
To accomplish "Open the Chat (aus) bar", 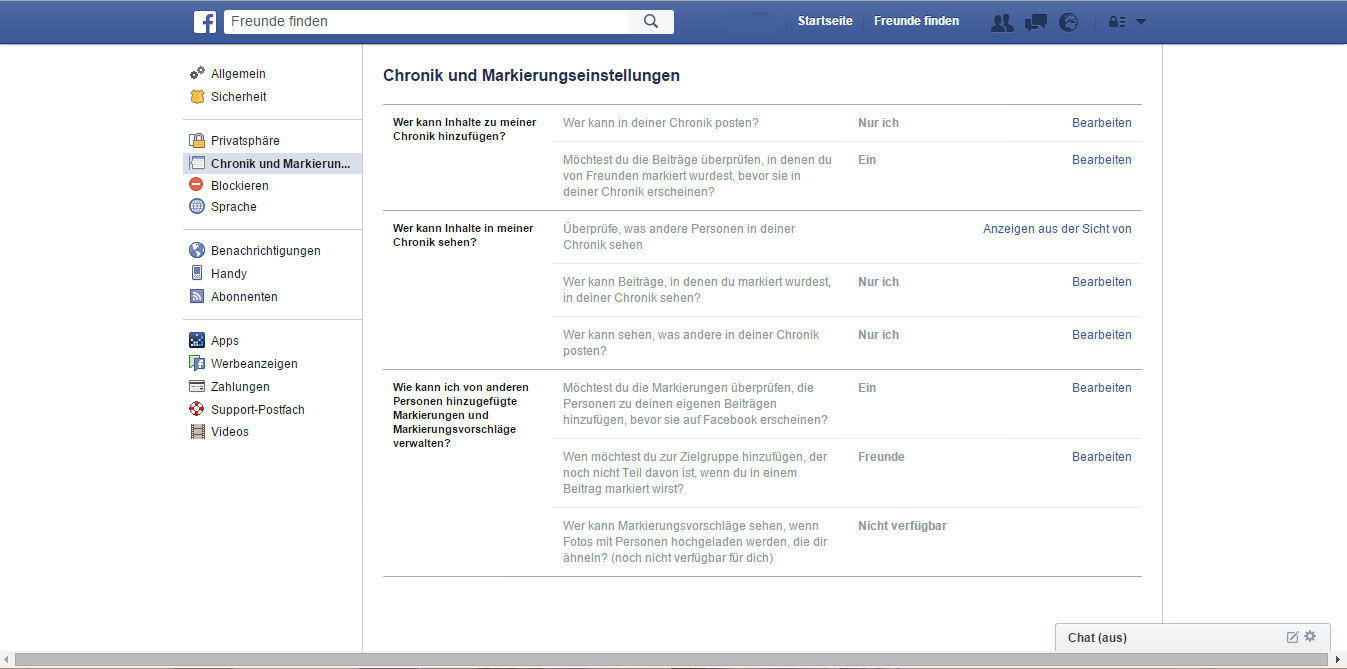I will click(1193, 637).
